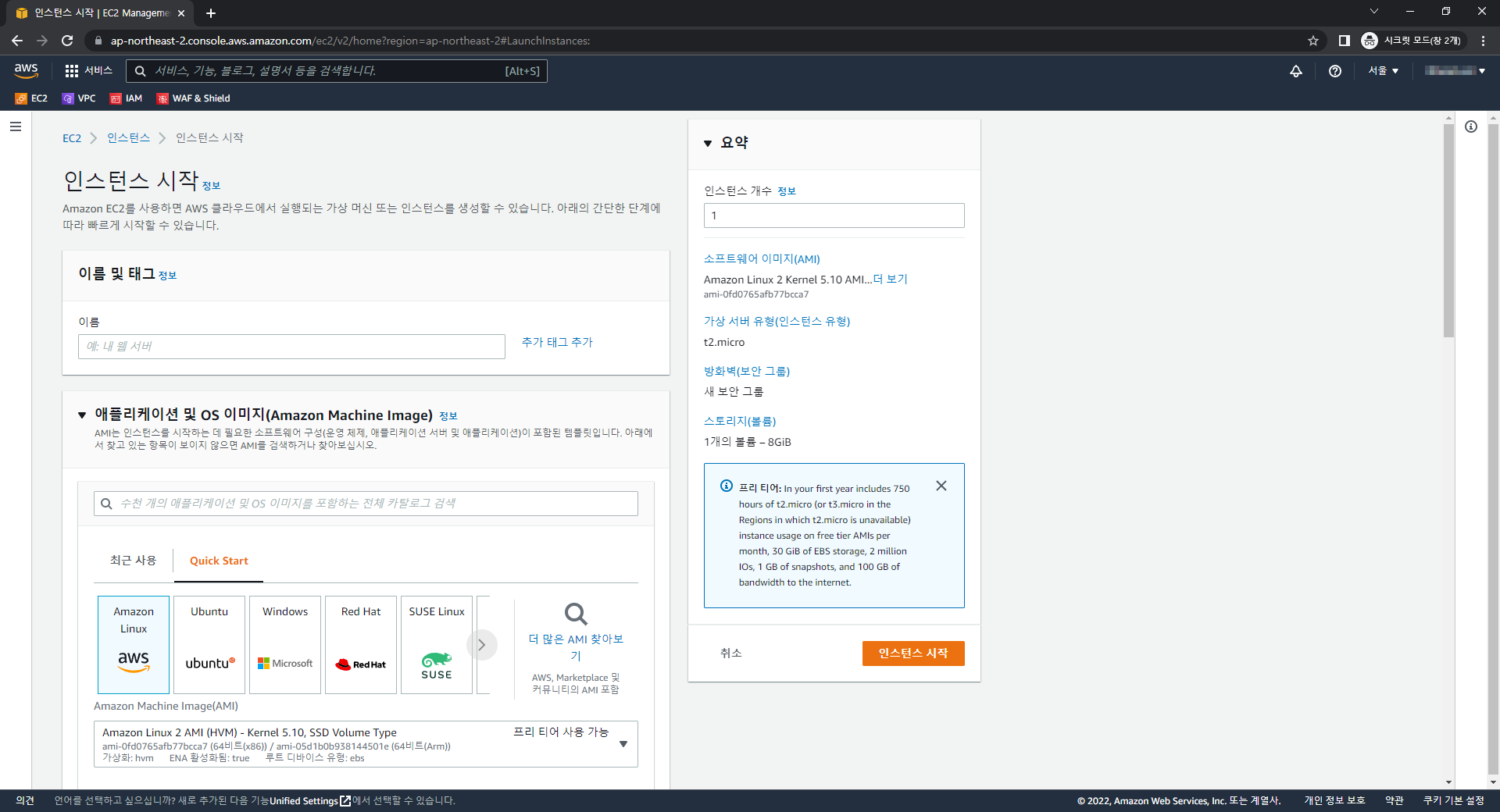Viewport: 1500px width, 812px height.
Task: Select the Ubuntu AMI card
Action: pyautogui.click(x=209, y=645)
